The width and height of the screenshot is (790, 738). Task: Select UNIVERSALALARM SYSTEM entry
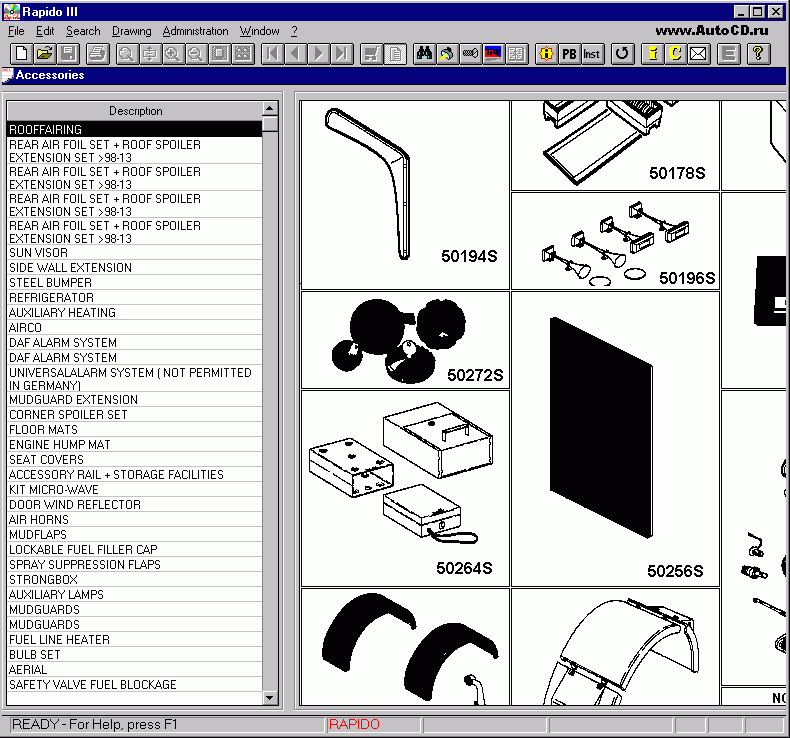point(135,379)
